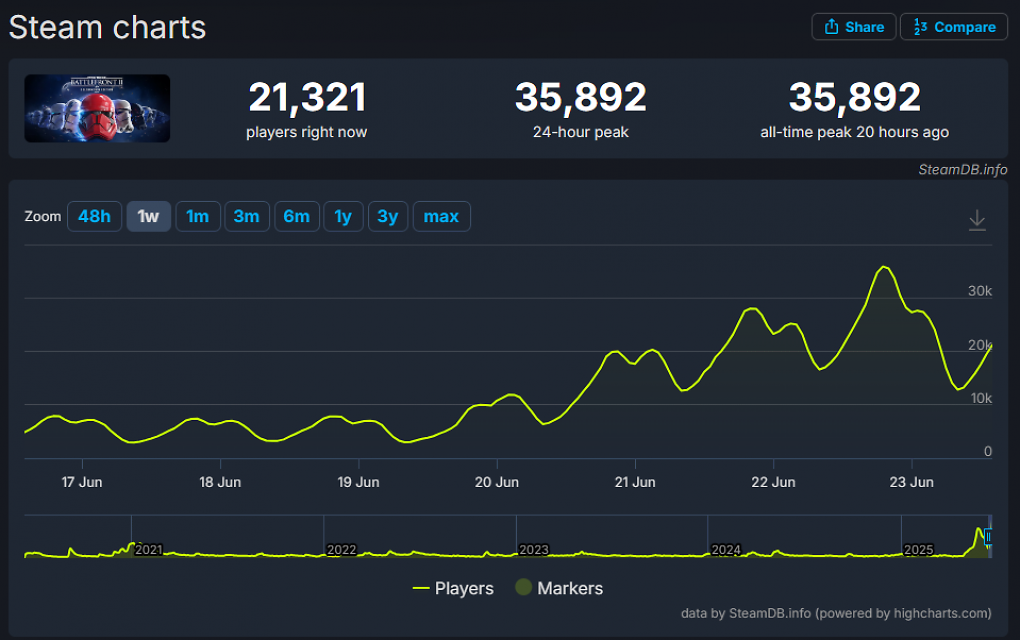Click the 2021 marker in the navigator
The height and width of the screenshot is (640, 1020).
(149, 550)
